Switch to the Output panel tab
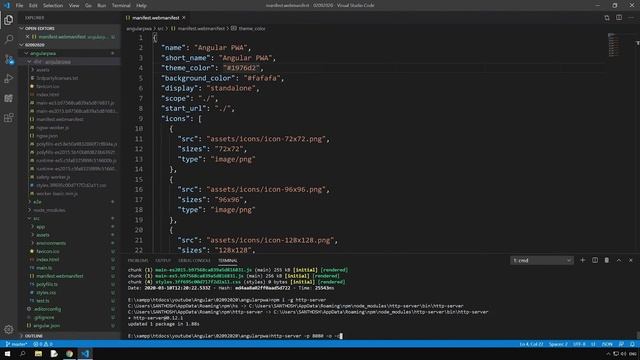Image resolution: width=640 pixels, height=360 pixels. [x=163, y=260]
